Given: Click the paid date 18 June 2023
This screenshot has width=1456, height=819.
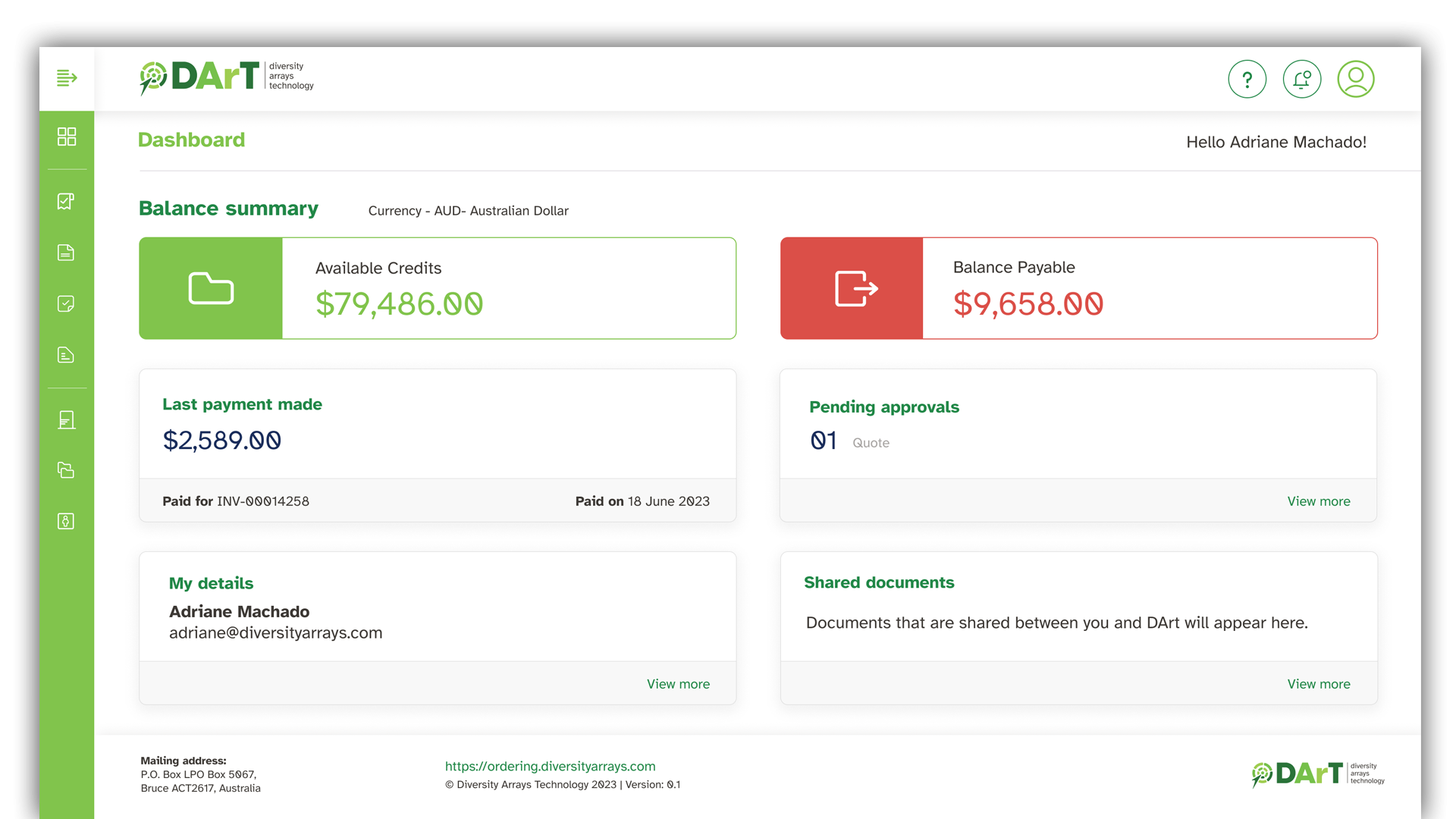Looking at the screenshot, I should [x=669, y=501].
